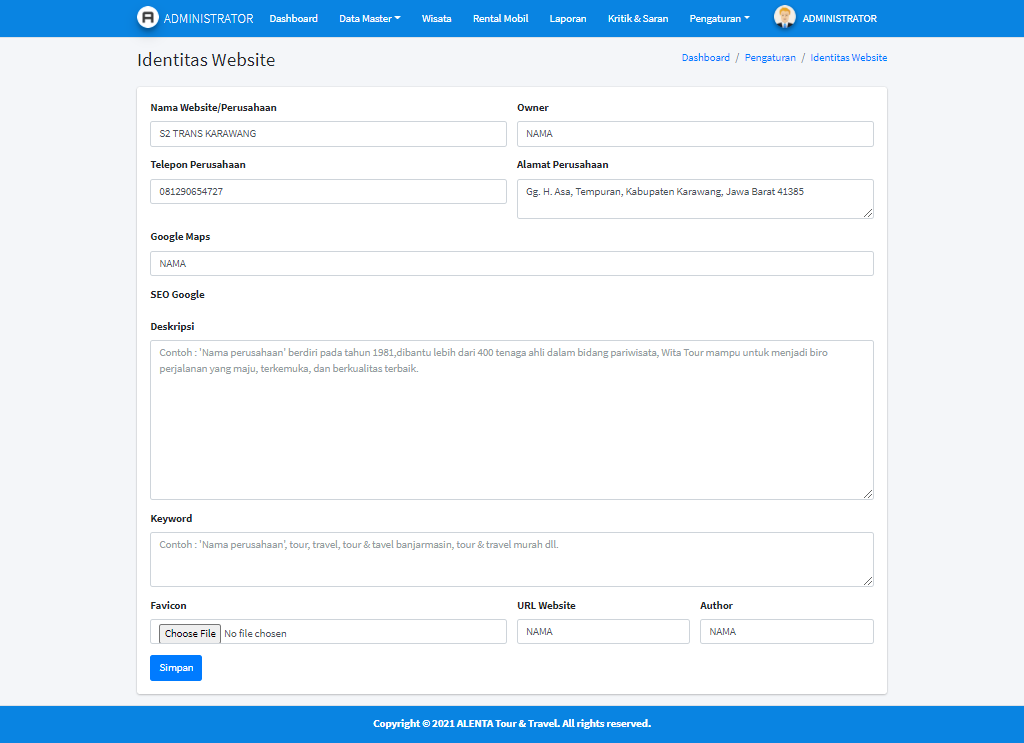Expand the Data Master dropdown menu
1024x743 pixels.
click(369, 19)
